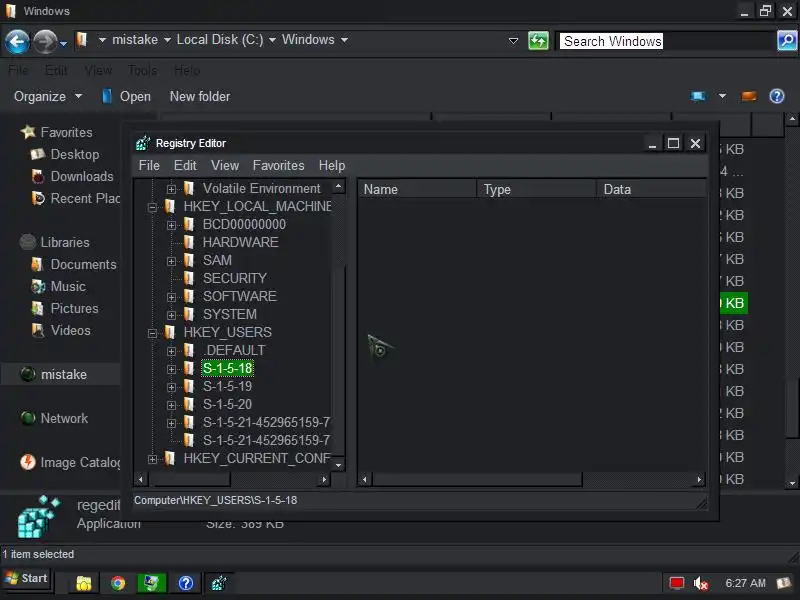This screenshot has width=800, height=600.
Task: Open Registry Editor Edit menu
Action: pyautogui.click(x=185, y=165)
